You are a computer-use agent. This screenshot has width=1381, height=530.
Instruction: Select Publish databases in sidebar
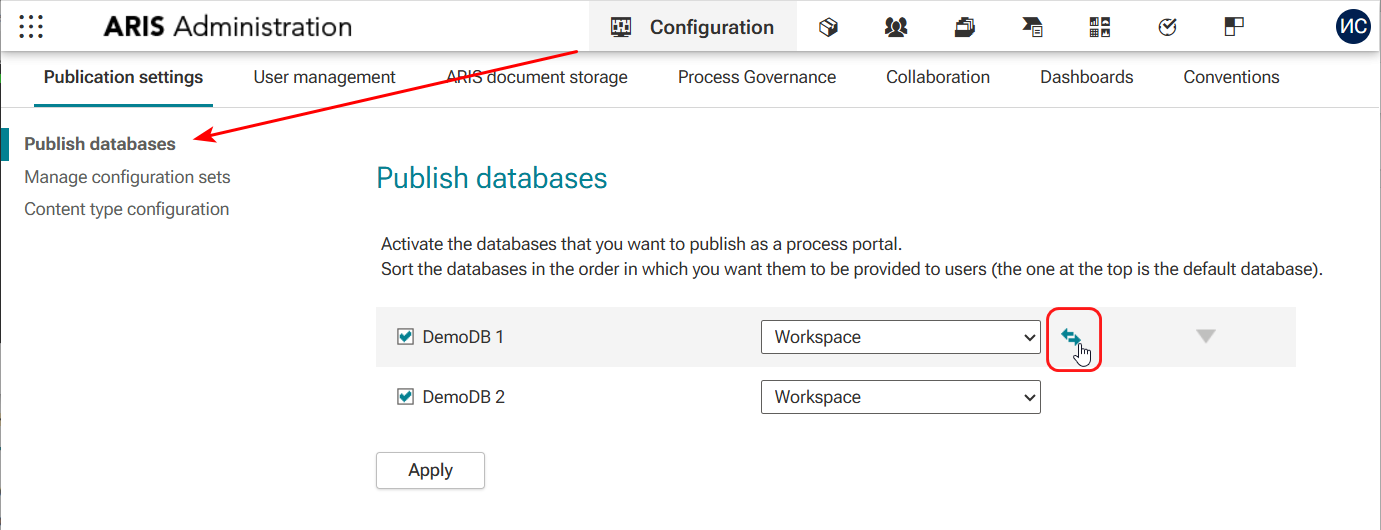pyautogui.click(x=100, y=144)
